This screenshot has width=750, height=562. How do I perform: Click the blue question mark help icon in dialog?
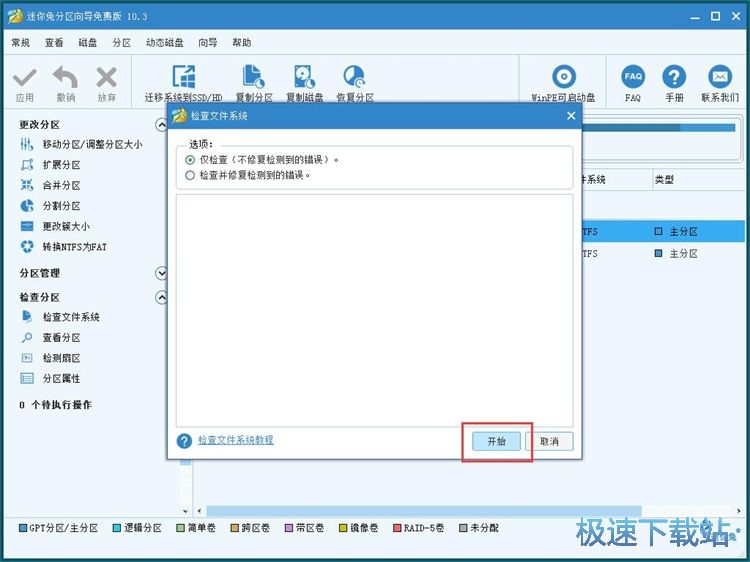pos(184,441)
